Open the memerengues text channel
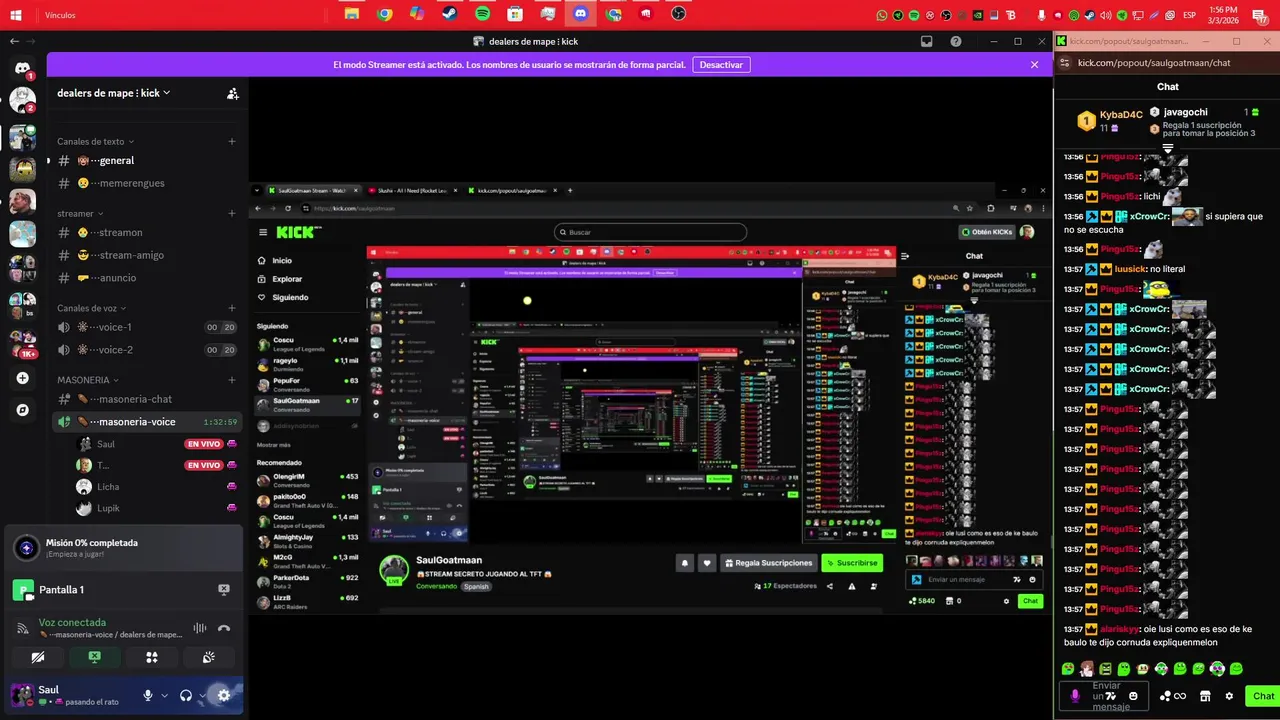Viewport: 1280px width, 720px height. (147, 183)
